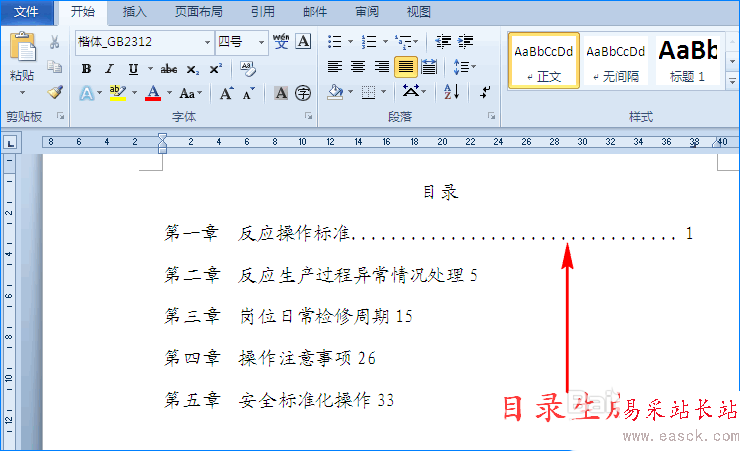The width and height of the screenshot is (740, 451).
Task: Click the Increase Indent icon
Action: pos(465,42)
